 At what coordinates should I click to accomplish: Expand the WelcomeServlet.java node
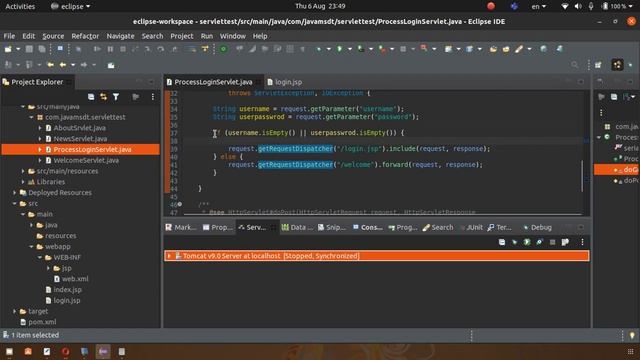(40, 160)
